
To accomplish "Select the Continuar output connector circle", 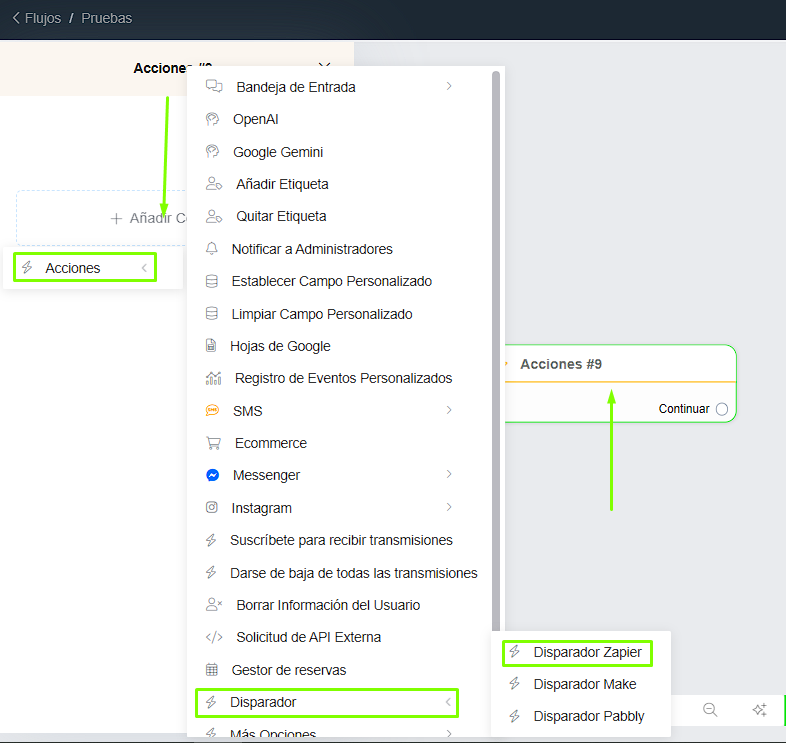I will [722, 409].
